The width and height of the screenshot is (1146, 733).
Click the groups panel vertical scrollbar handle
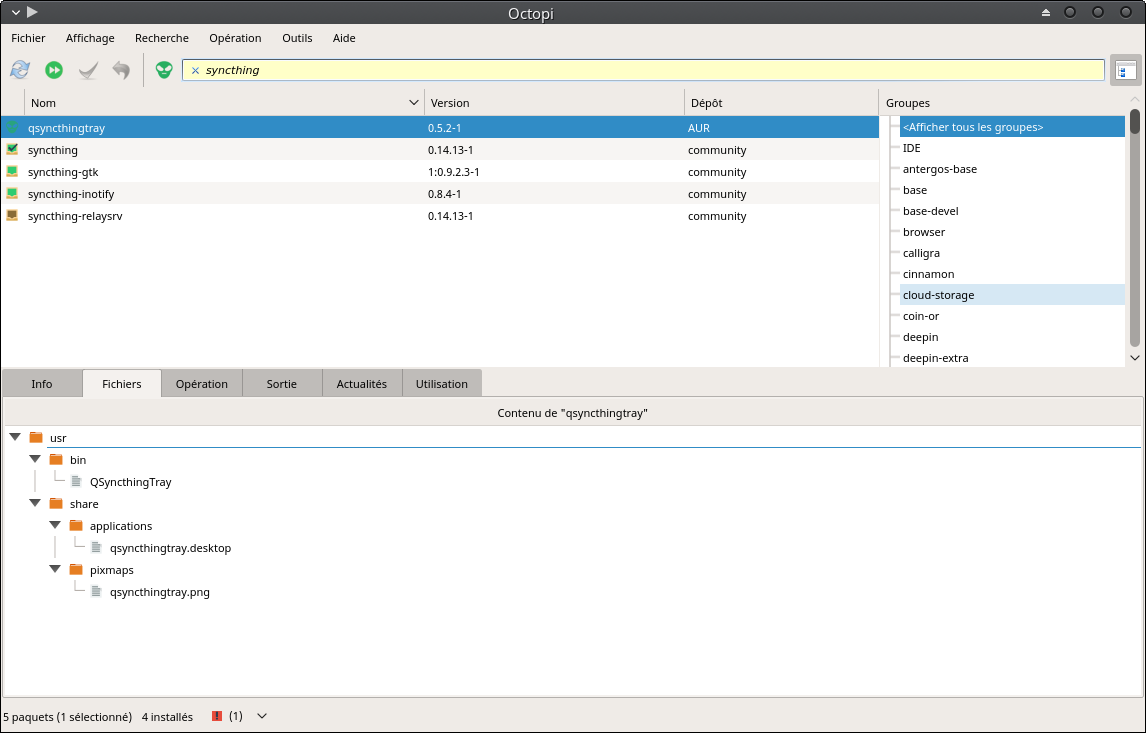tap(1135, 121)
